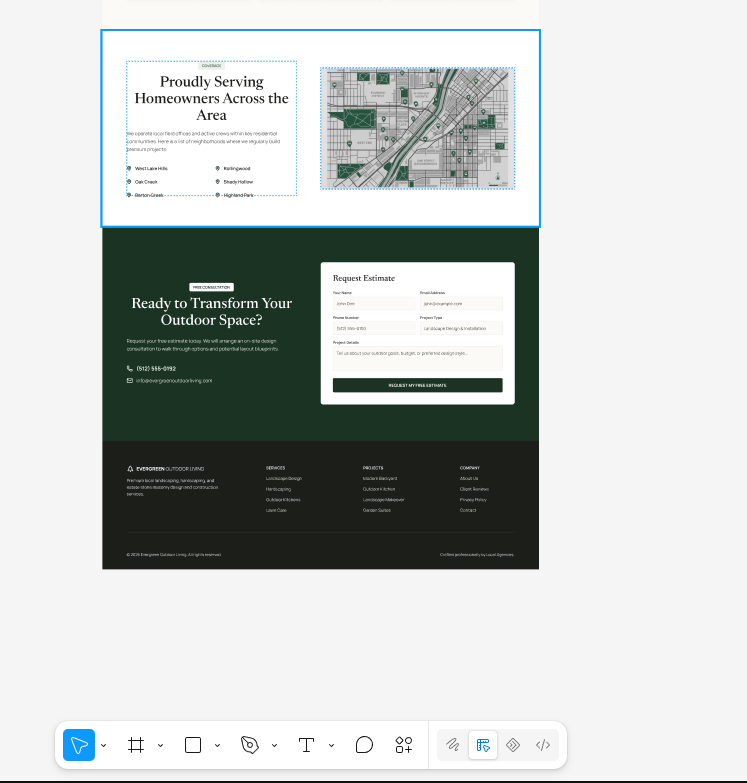Screen dimensions: 747x783
Task: Select the copyright notice in footer
Action: [x=174, y=554]
